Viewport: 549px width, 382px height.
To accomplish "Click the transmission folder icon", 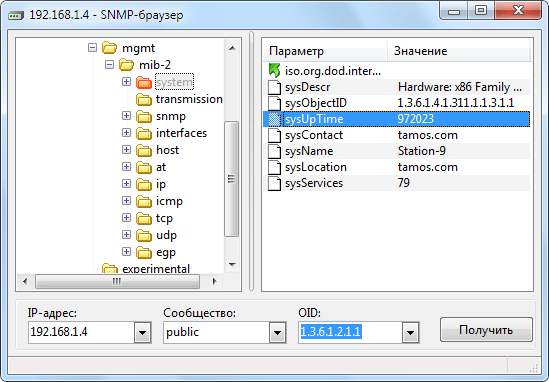I will click(144, 99).
